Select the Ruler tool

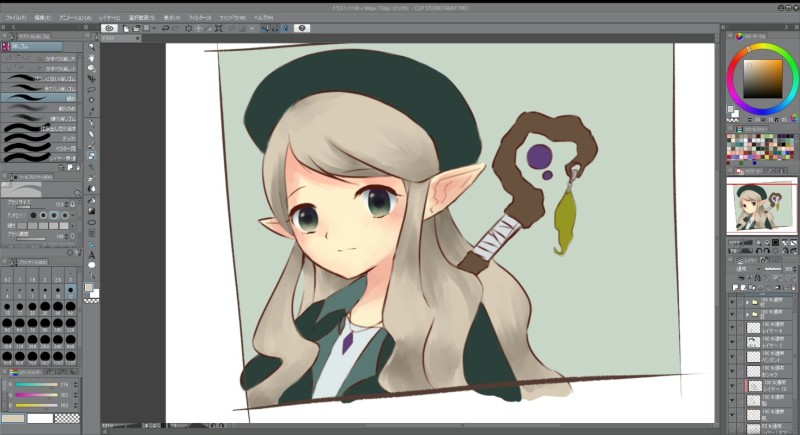[x=92, y=244]
